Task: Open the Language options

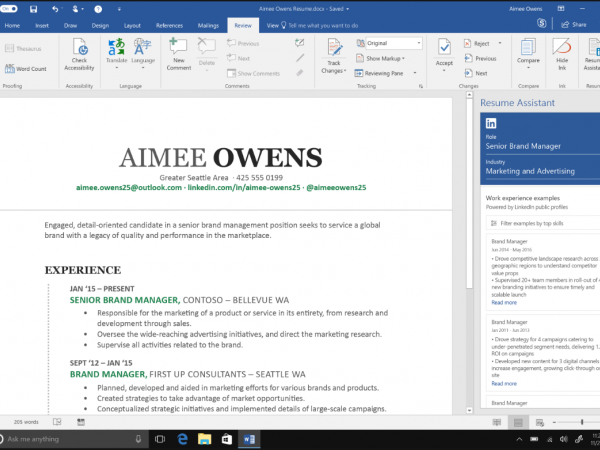Action: coord(143,53)
